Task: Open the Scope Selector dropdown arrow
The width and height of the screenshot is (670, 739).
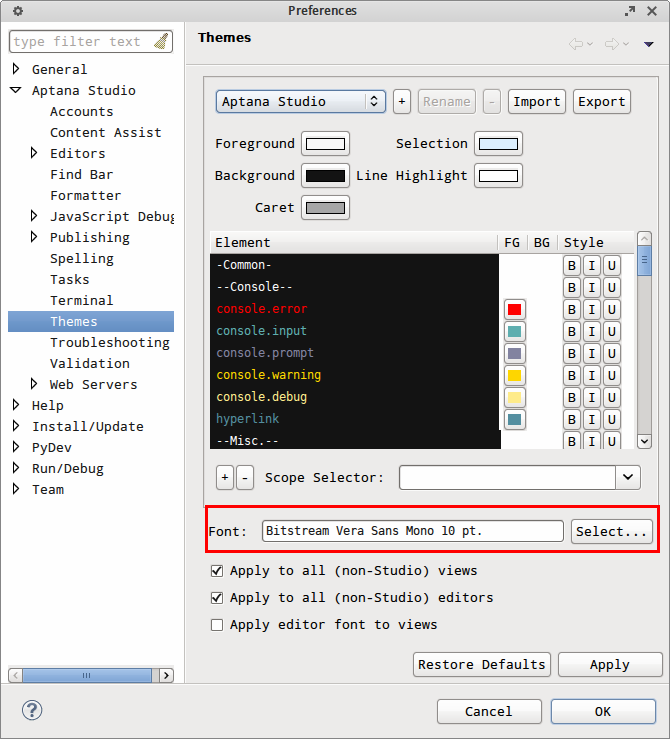Action: pos(628,477)
